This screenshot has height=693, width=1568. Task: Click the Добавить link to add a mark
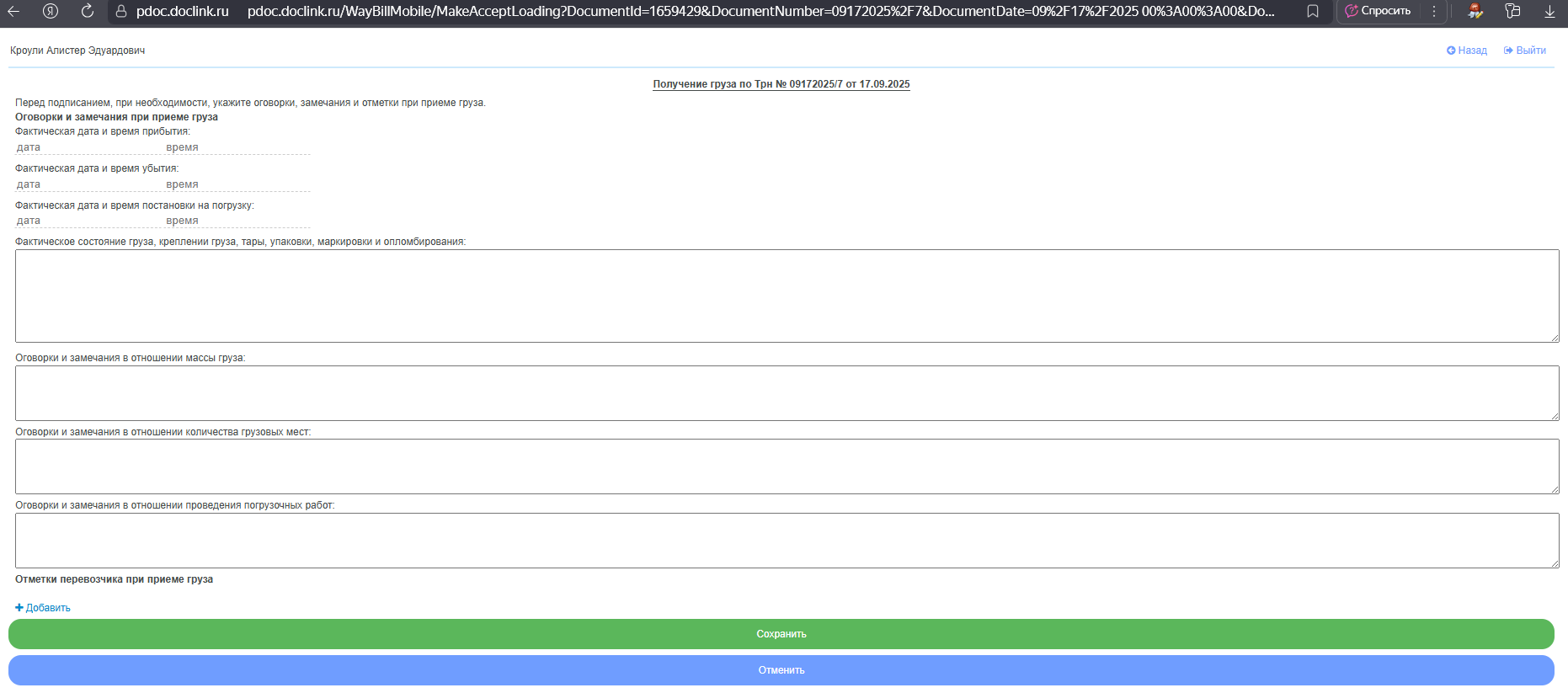tap(43, 608)
